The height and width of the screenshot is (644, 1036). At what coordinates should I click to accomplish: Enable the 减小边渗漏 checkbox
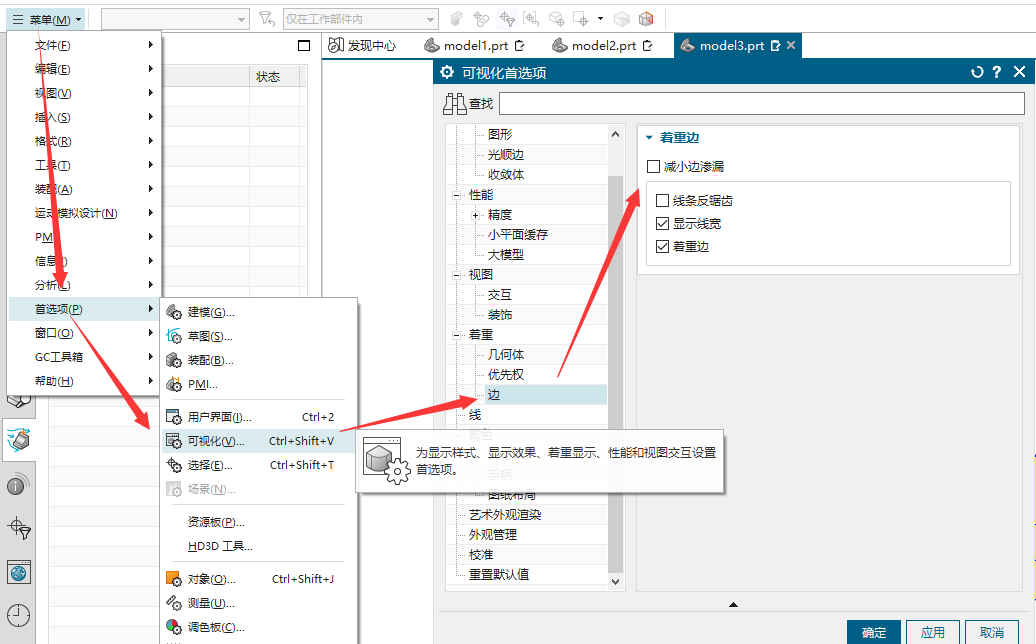pos(654,167)
